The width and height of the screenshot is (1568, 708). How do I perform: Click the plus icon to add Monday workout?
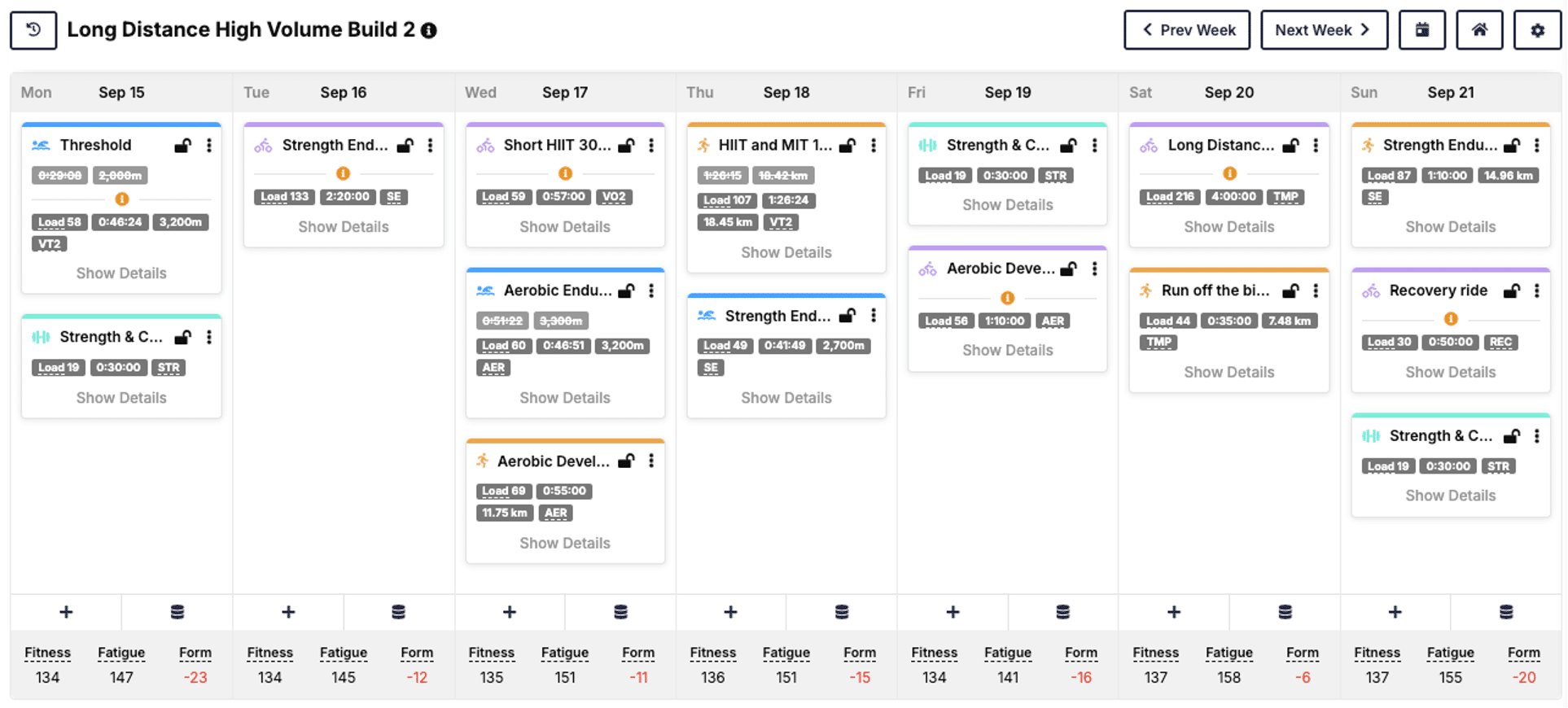pos(66,612)
